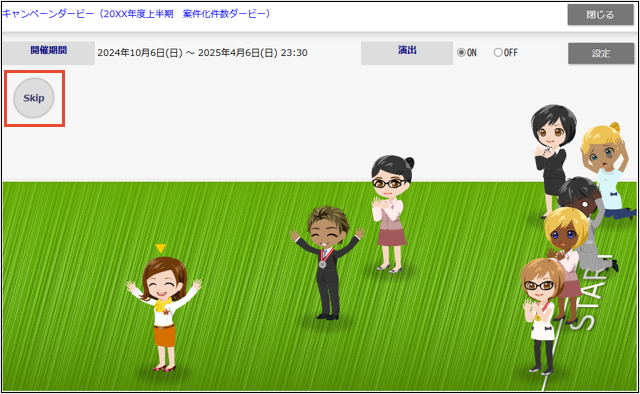Click the yellow triangle marker above winner

point(160,248)
